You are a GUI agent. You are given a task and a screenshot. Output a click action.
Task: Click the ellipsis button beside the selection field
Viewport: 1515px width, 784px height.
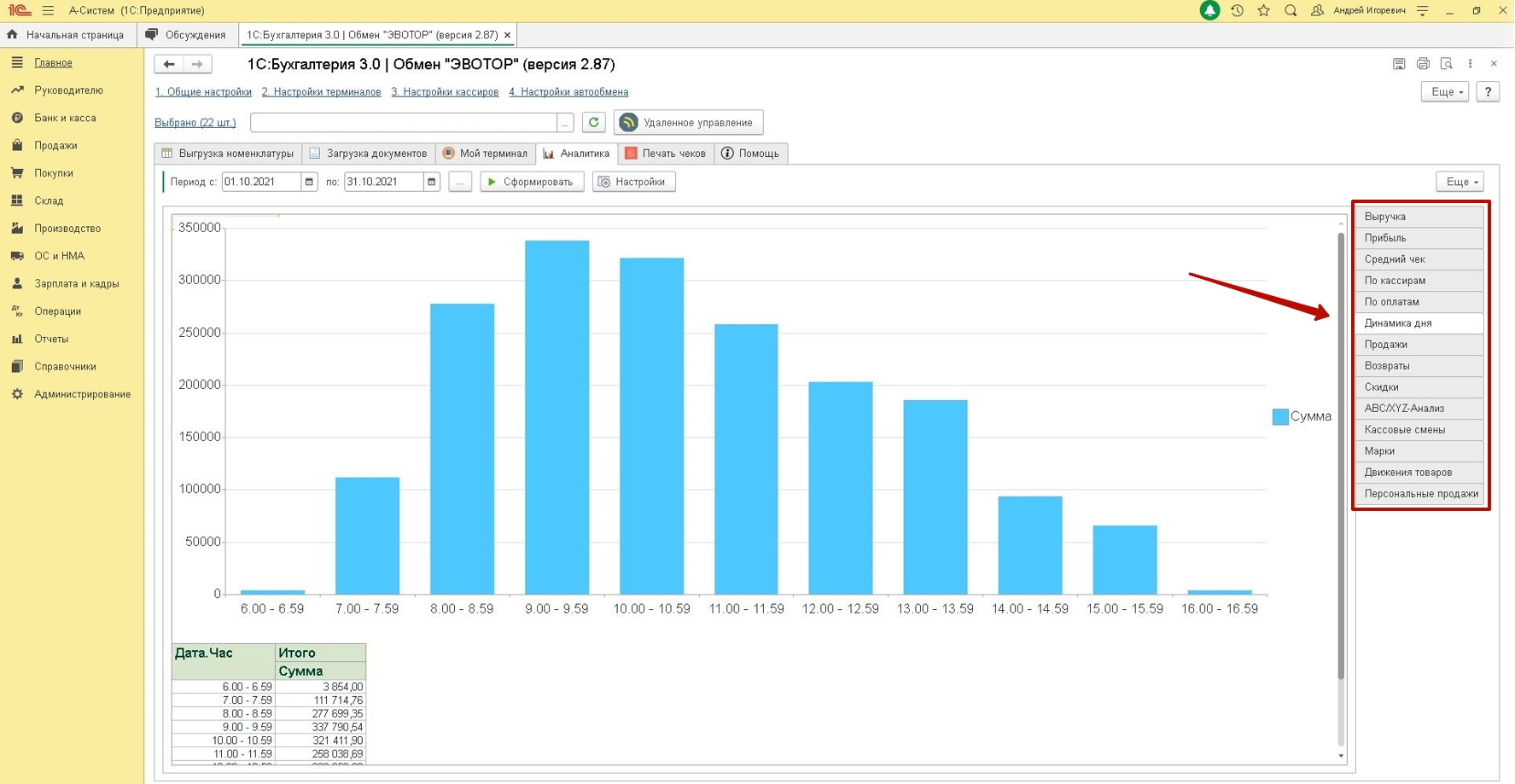click(x=565, y=123)
